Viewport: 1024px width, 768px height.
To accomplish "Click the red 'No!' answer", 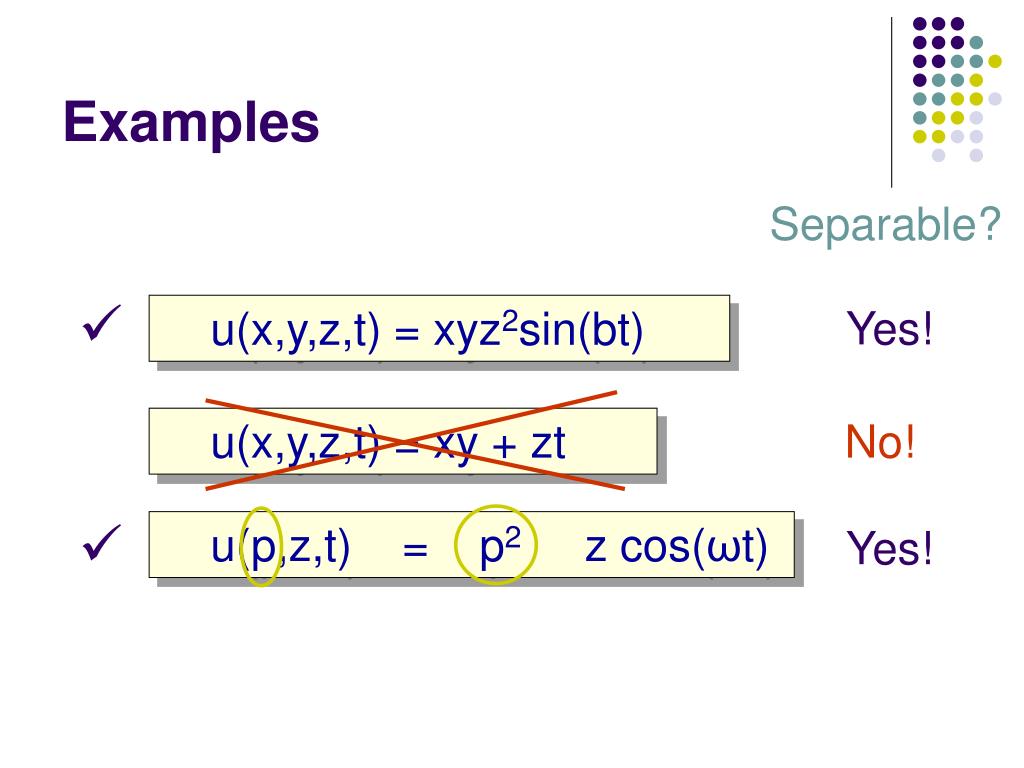I will click(880, 442).
